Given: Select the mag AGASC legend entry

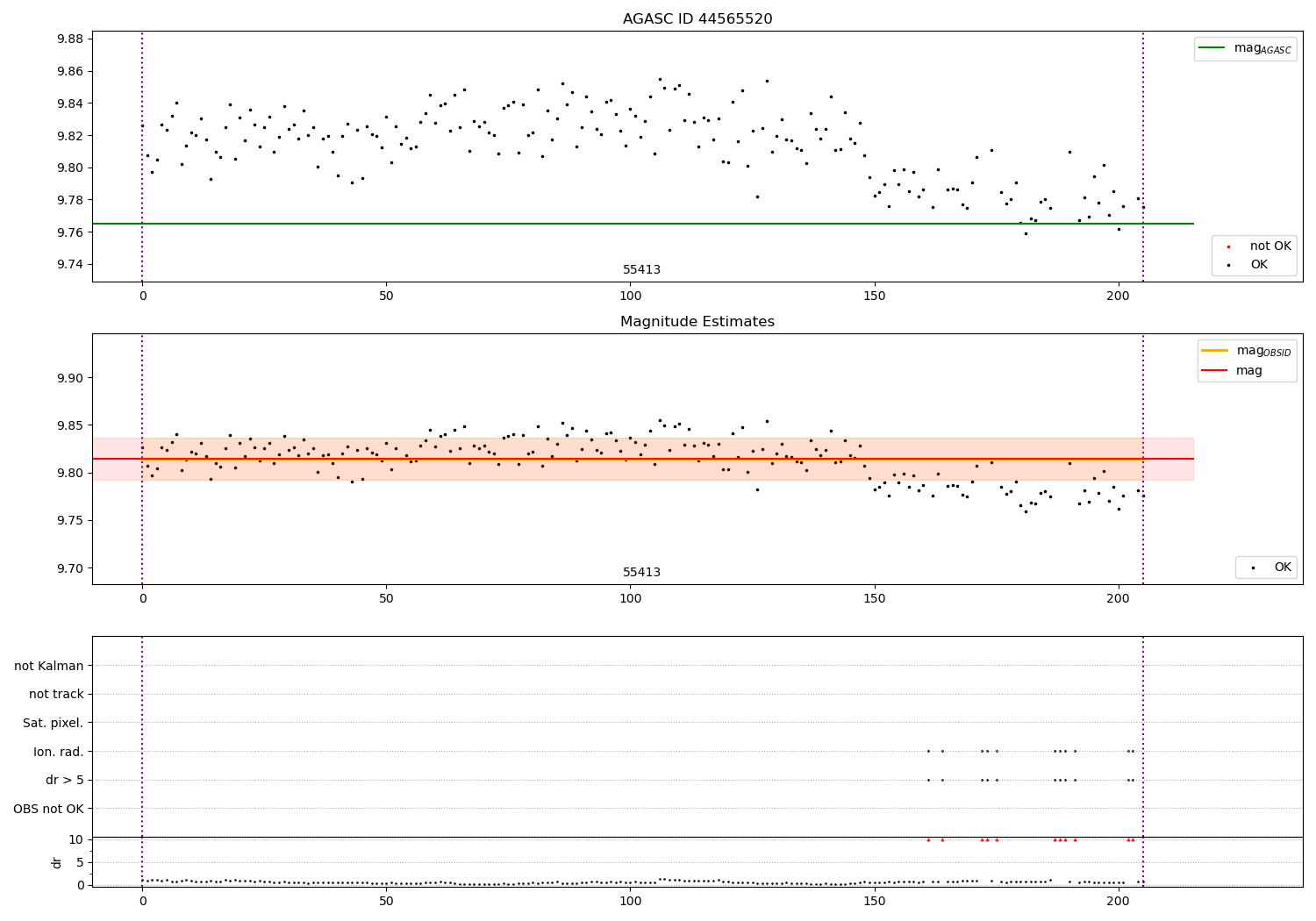Looking at the screenshot, I should tap(1245, 48).
